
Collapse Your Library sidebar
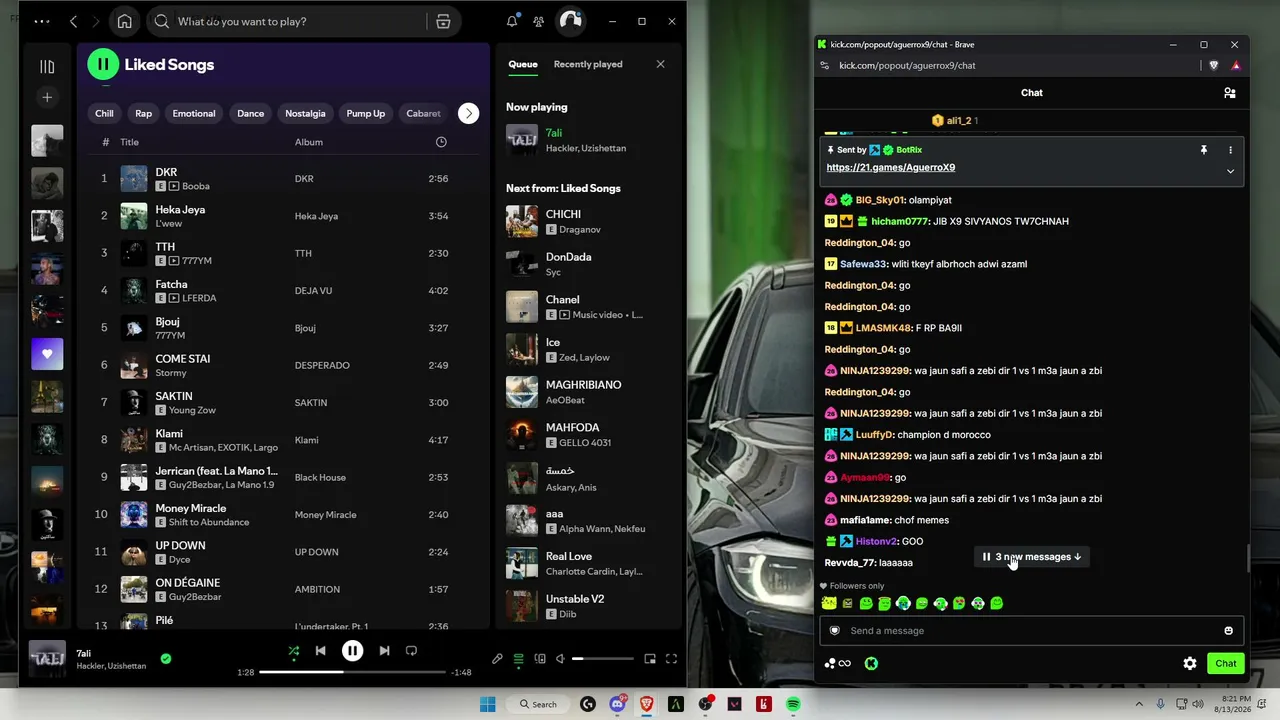click(47, 66)
